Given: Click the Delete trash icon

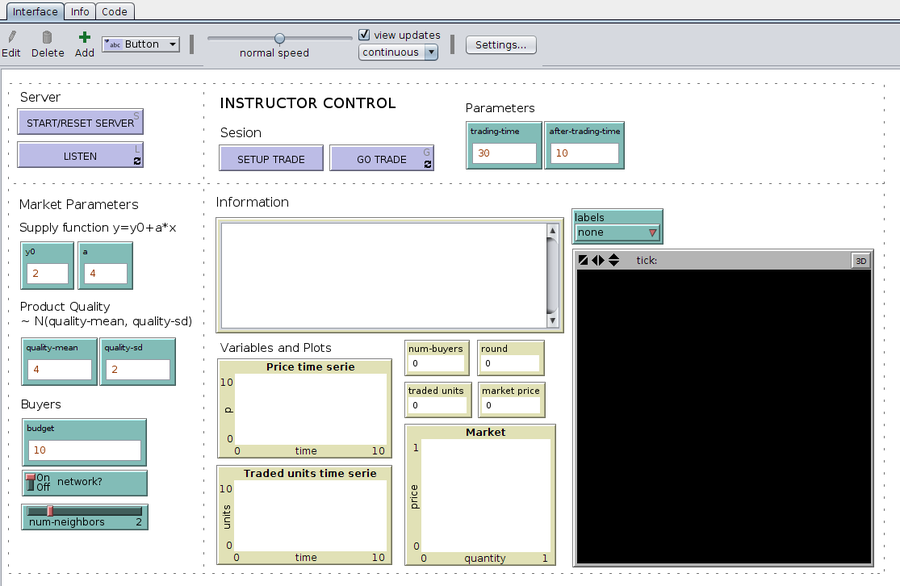Looking at the screenshot, I should coord(46,37).
